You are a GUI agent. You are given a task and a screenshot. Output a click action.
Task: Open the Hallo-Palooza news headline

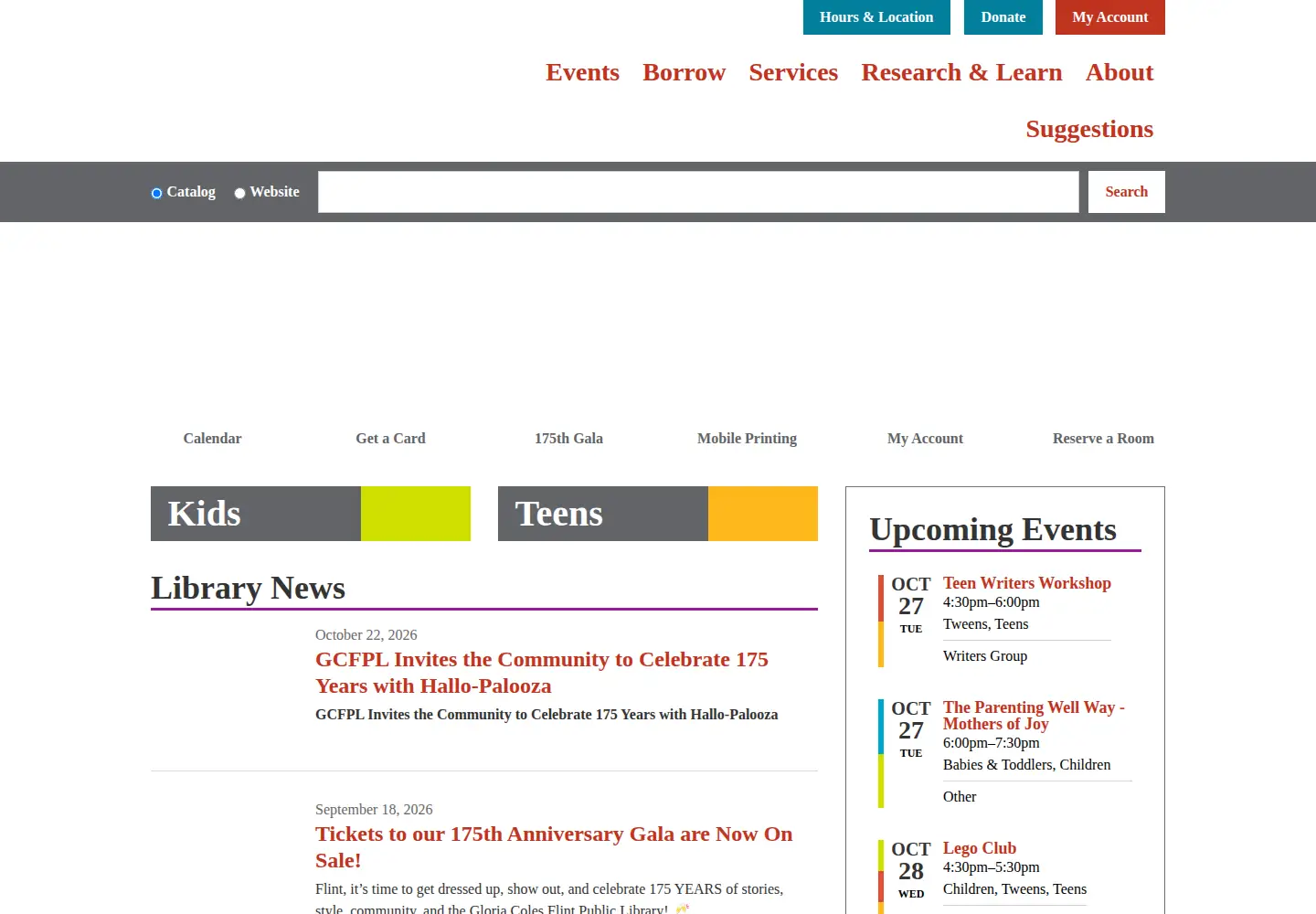pyautogui.click(x=542, y=673)
